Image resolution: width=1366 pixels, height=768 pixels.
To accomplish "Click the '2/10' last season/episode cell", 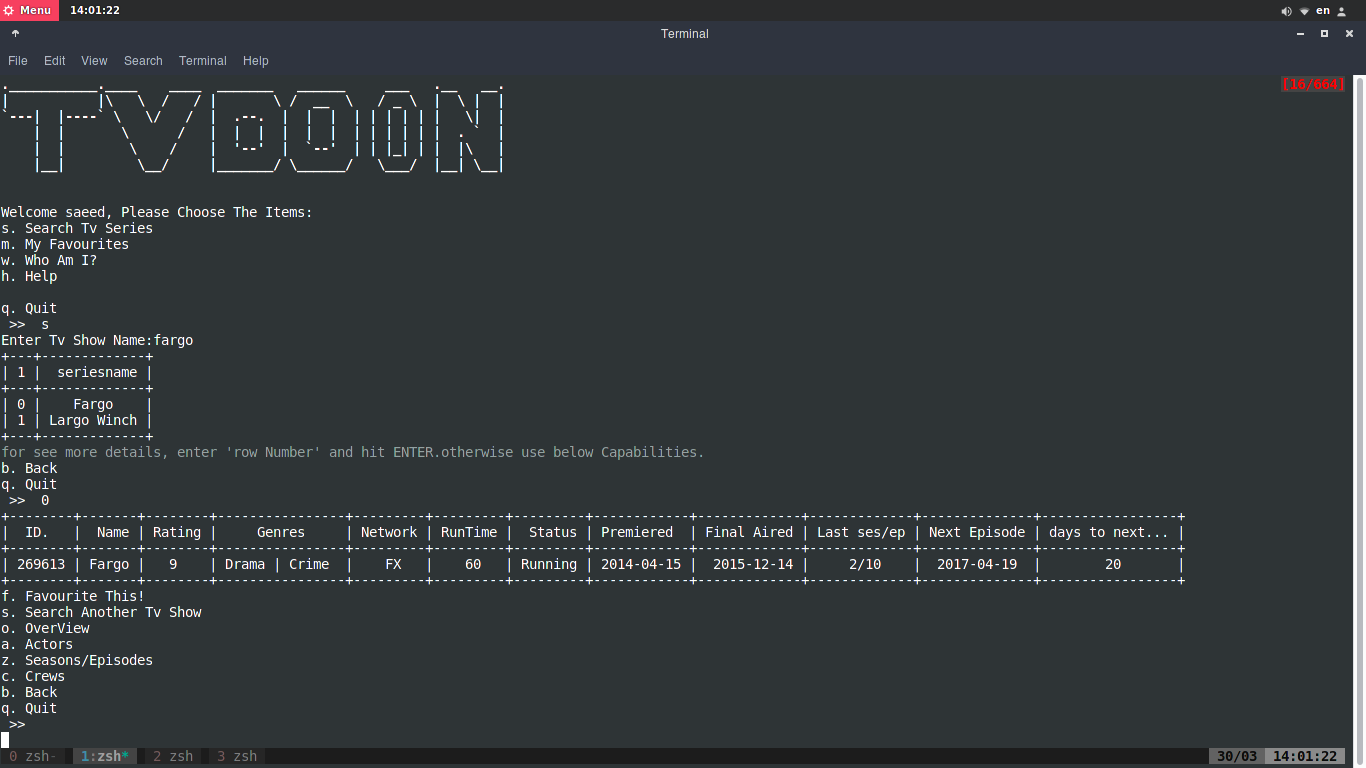I will (865, 565).
